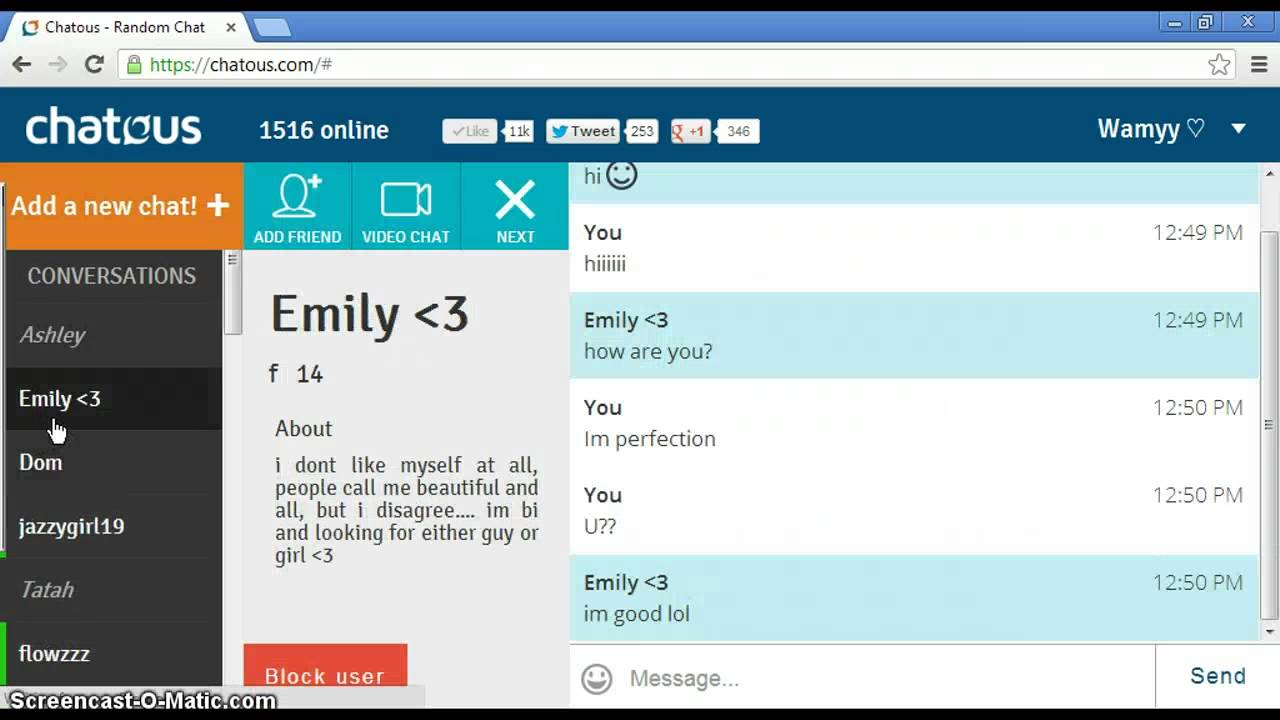
Task: Select the Chatous - Random Chat tab
Action: tap(125, 27)
